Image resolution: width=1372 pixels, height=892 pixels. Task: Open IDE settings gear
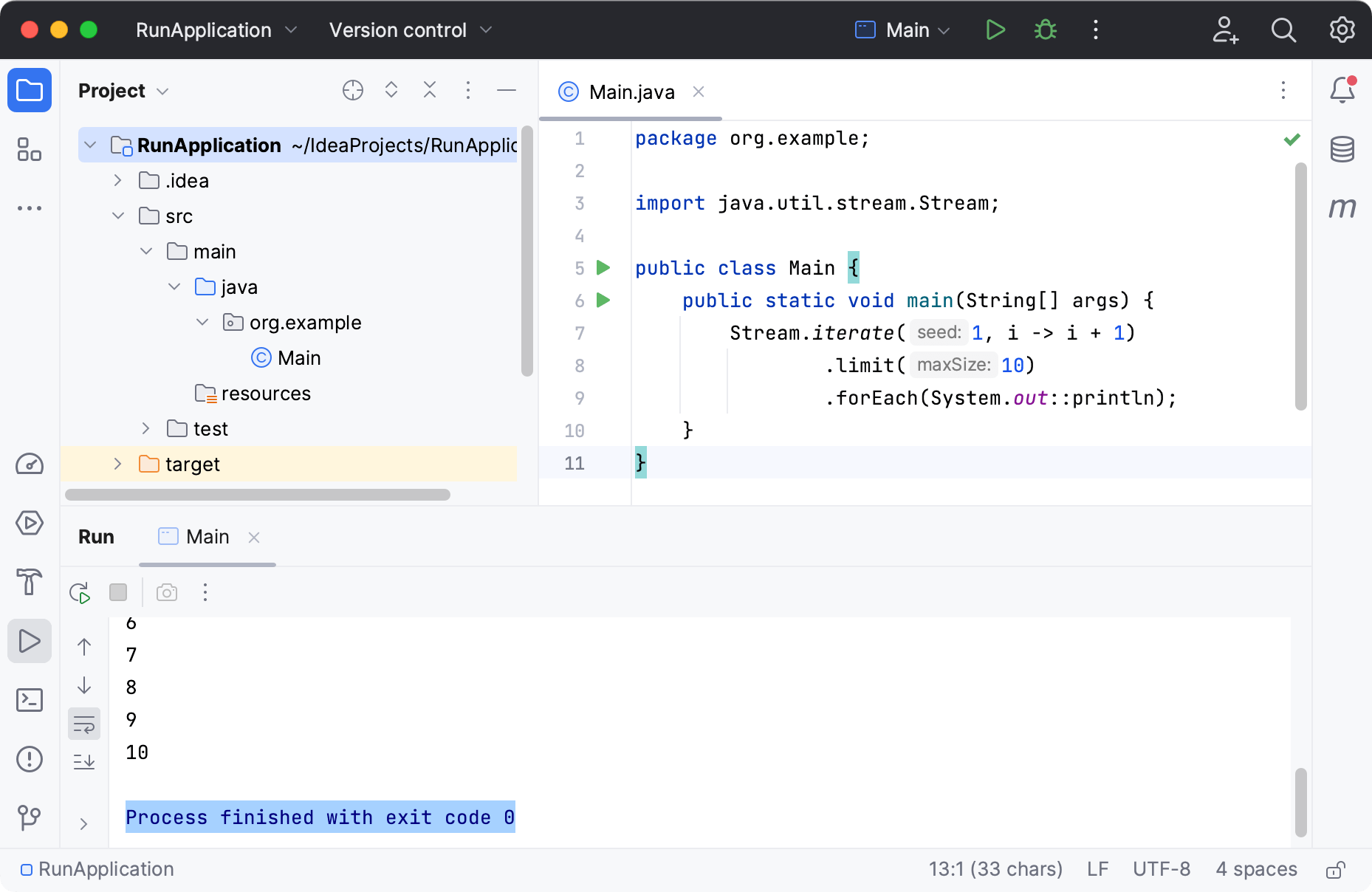click(1342, 30)
